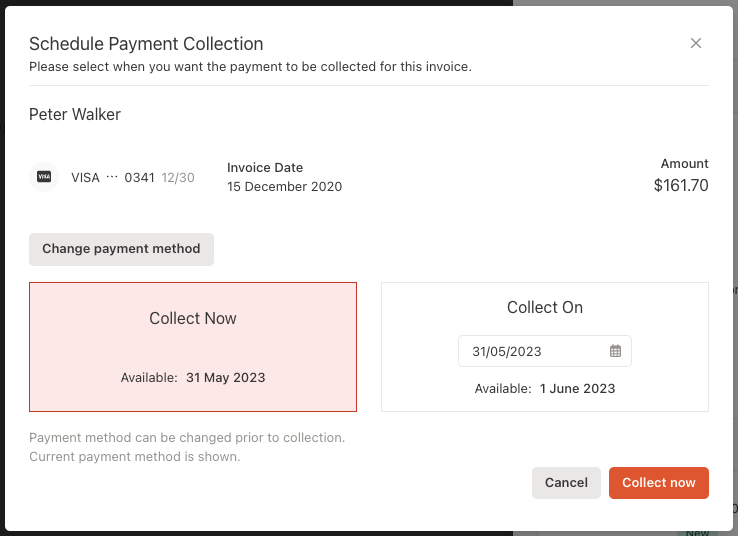This screenshot has height=536, width=738.
Task: Close the Schedule Payment Collection dialog
Action: tap(696, 43)
